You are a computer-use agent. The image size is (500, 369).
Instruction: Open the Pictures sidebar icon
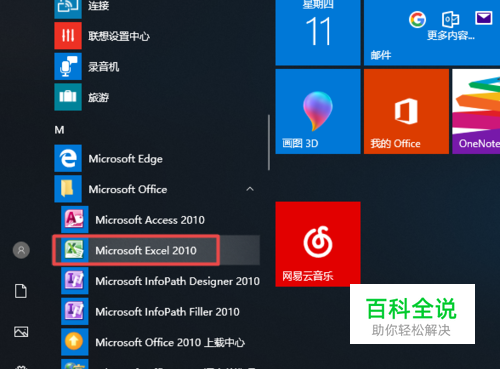point(21,332)
